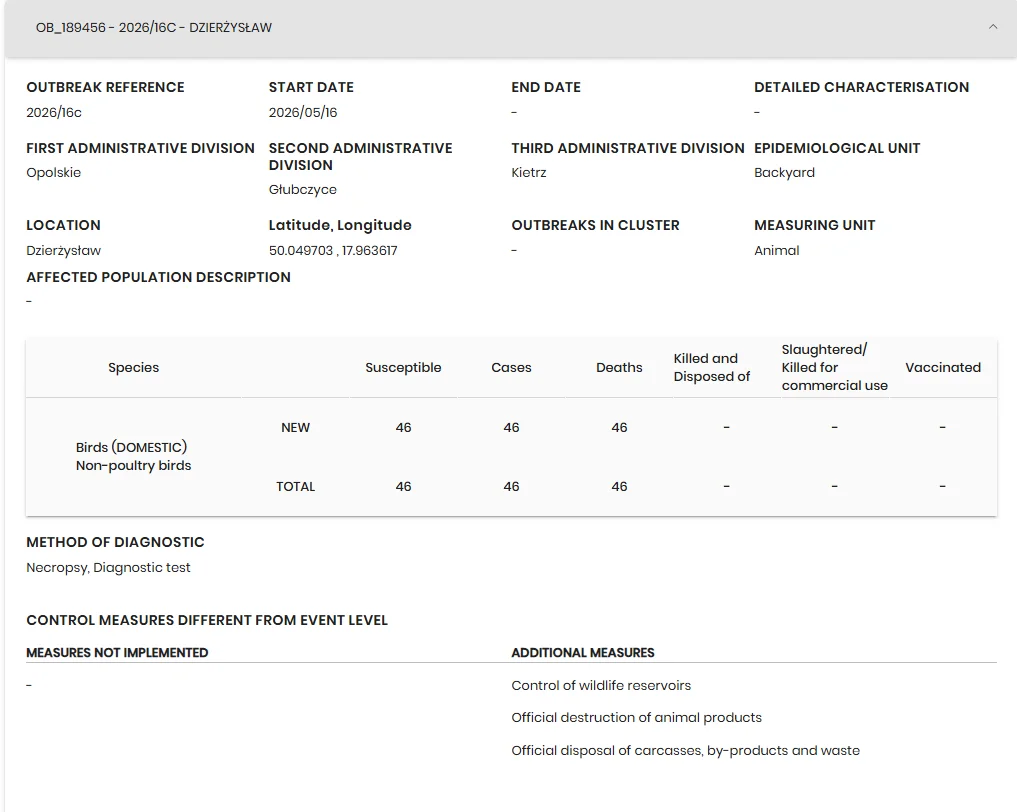Viewport: 1017px width, 812px height.
Task: Select the NEW row label
Action: click(295, 427)
